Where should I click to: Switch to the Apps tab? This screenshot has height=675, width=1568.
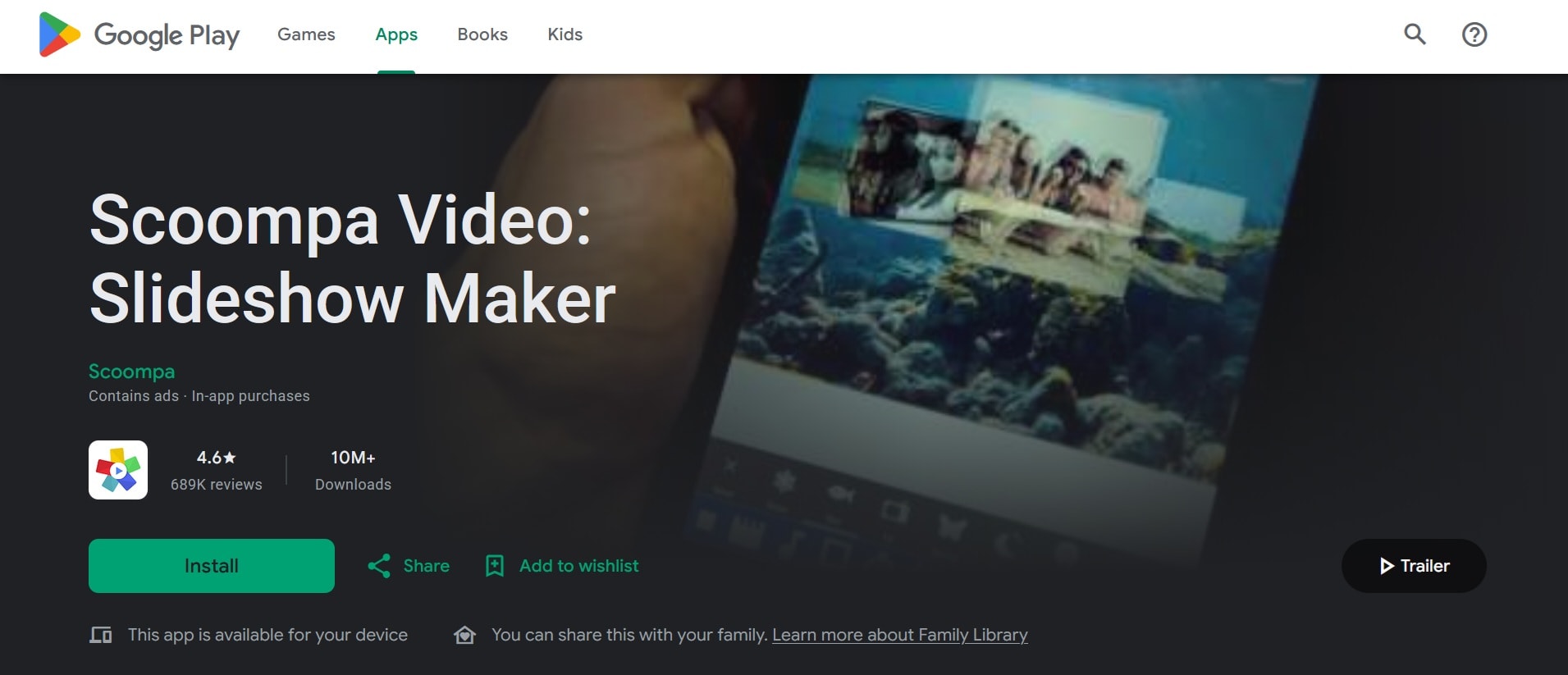pos(396,34)
